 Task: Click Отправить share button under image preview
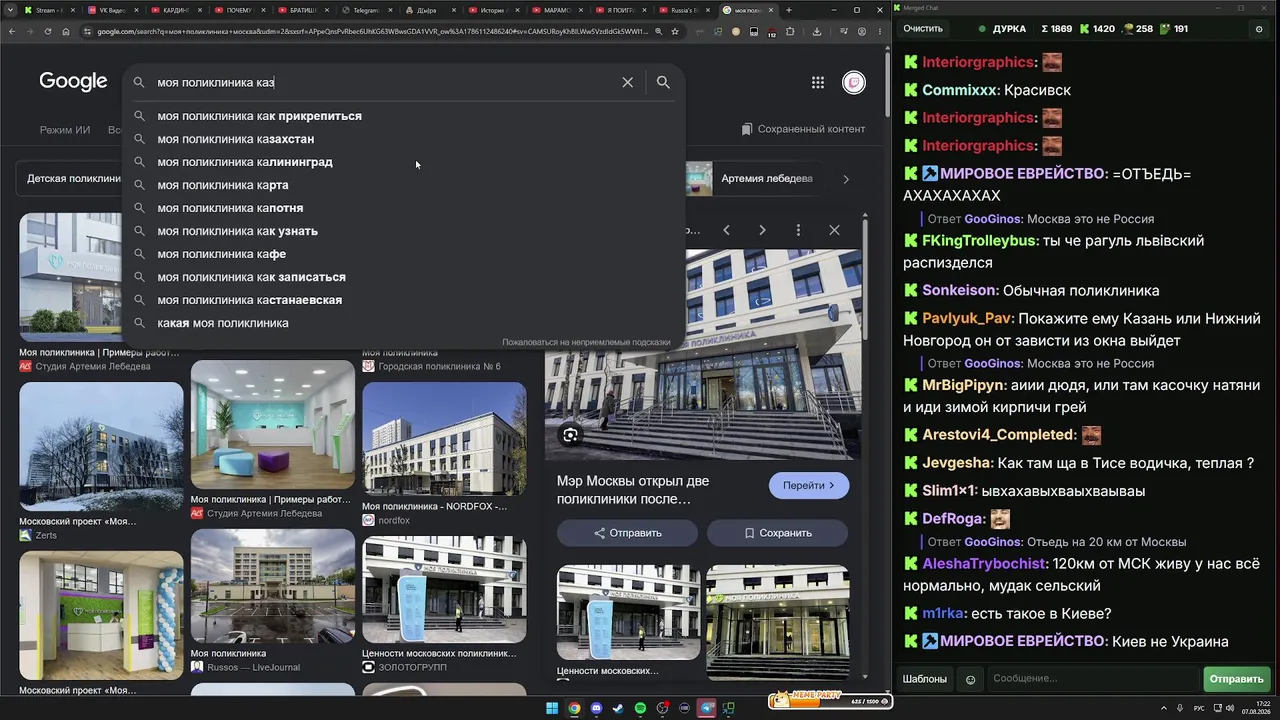point(627,533)
